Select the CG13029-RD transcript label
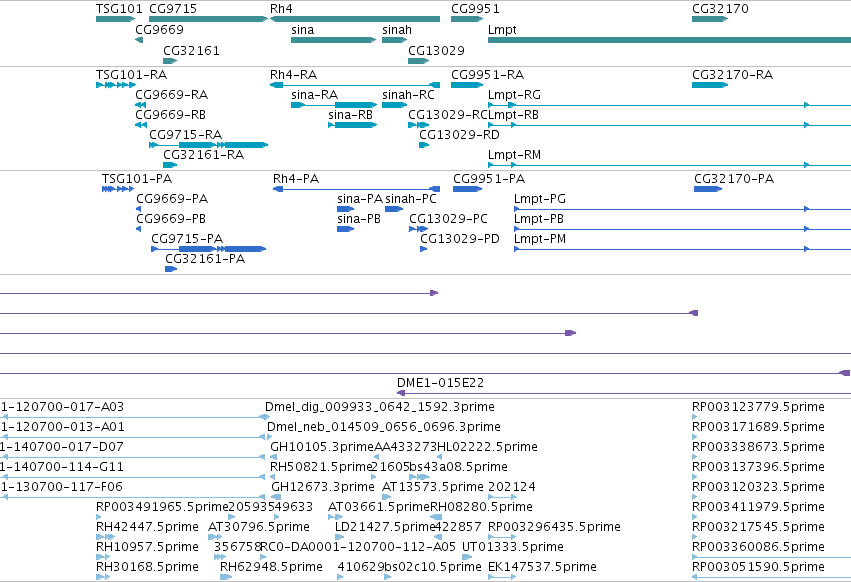 (459, 135)
